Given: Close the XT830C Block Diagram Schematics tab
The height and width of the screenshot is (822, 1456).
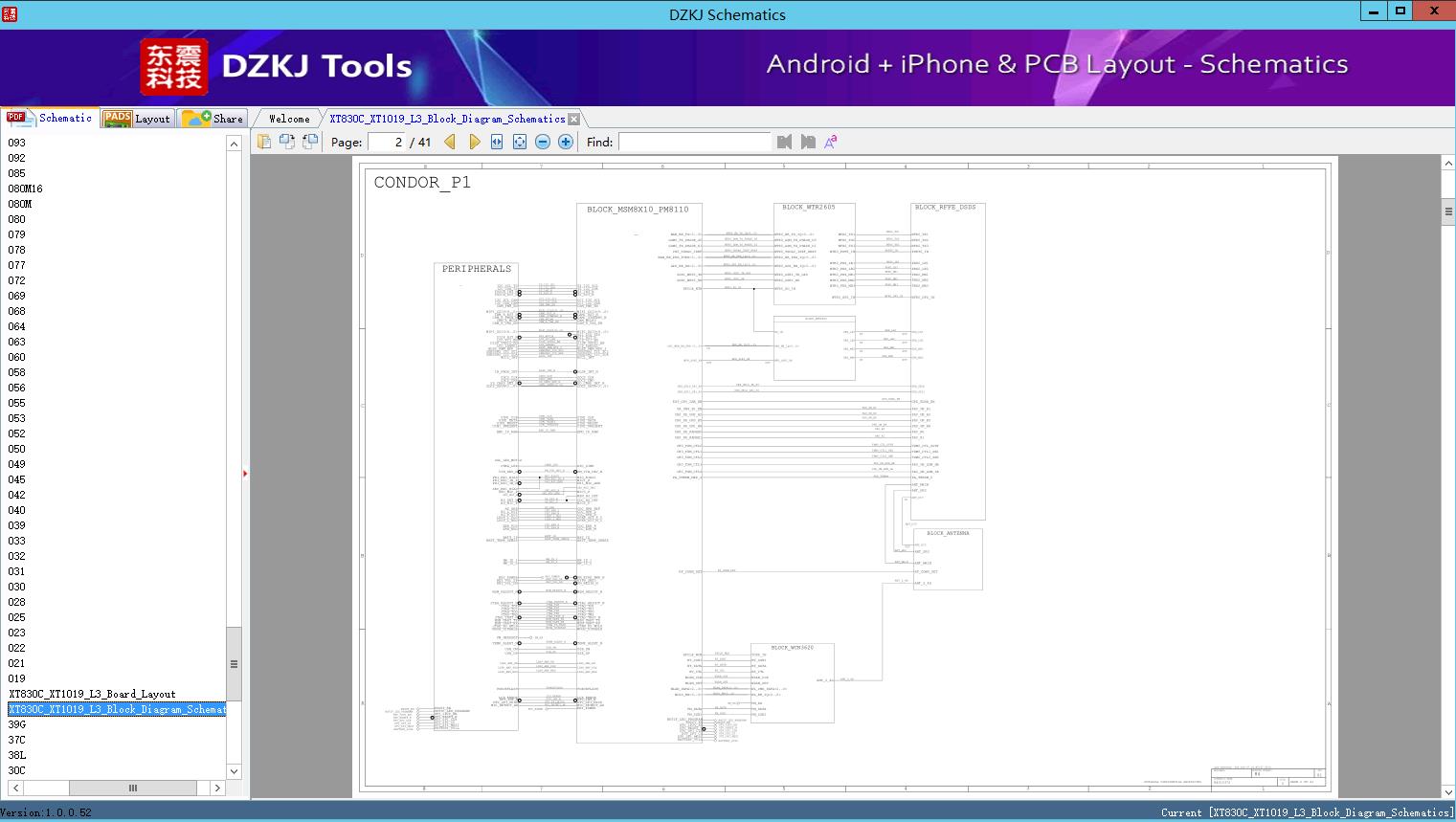Looking at the screenshot, I should (573, 119).
